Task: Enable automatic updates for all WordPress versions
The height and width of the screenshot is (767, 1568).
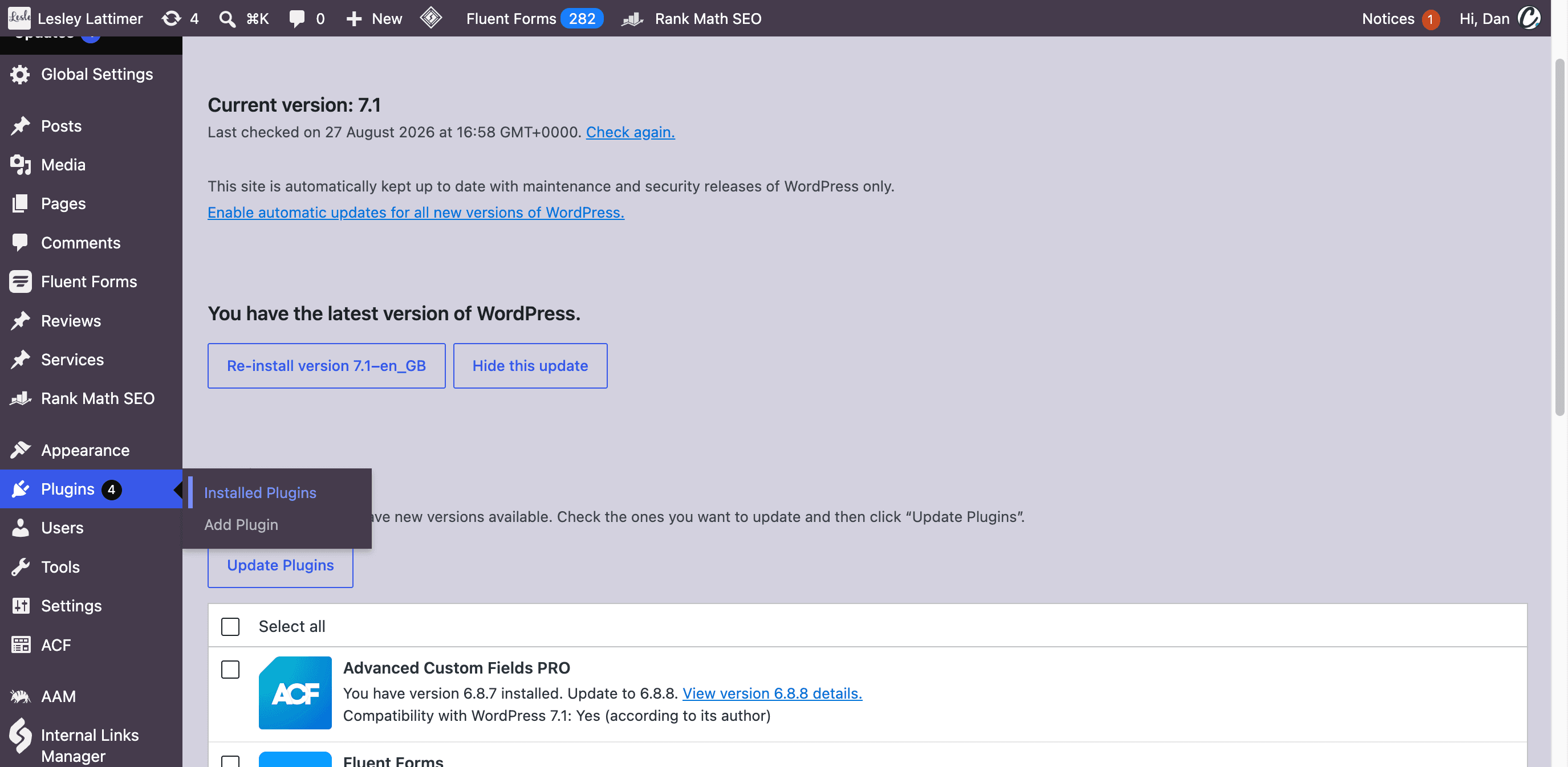Action: click(416, 213)
